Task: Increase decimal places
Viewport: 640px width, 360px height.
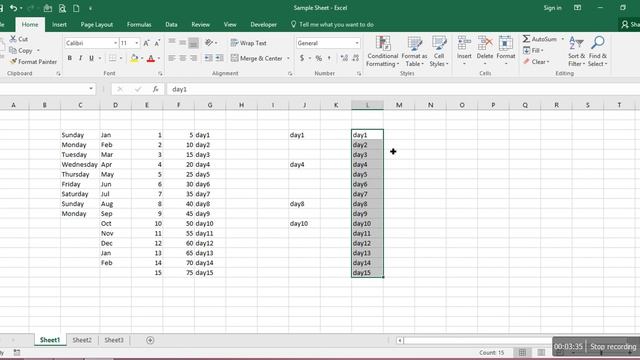Action: [344, 58]
